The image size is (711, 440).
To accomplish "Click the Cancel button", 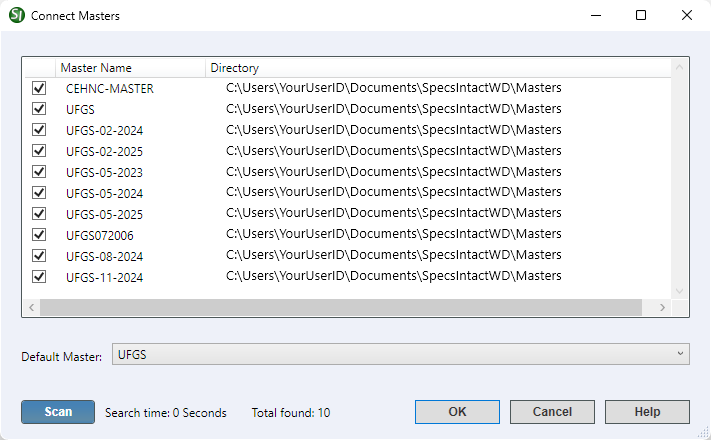I will [x=552, y=412].
